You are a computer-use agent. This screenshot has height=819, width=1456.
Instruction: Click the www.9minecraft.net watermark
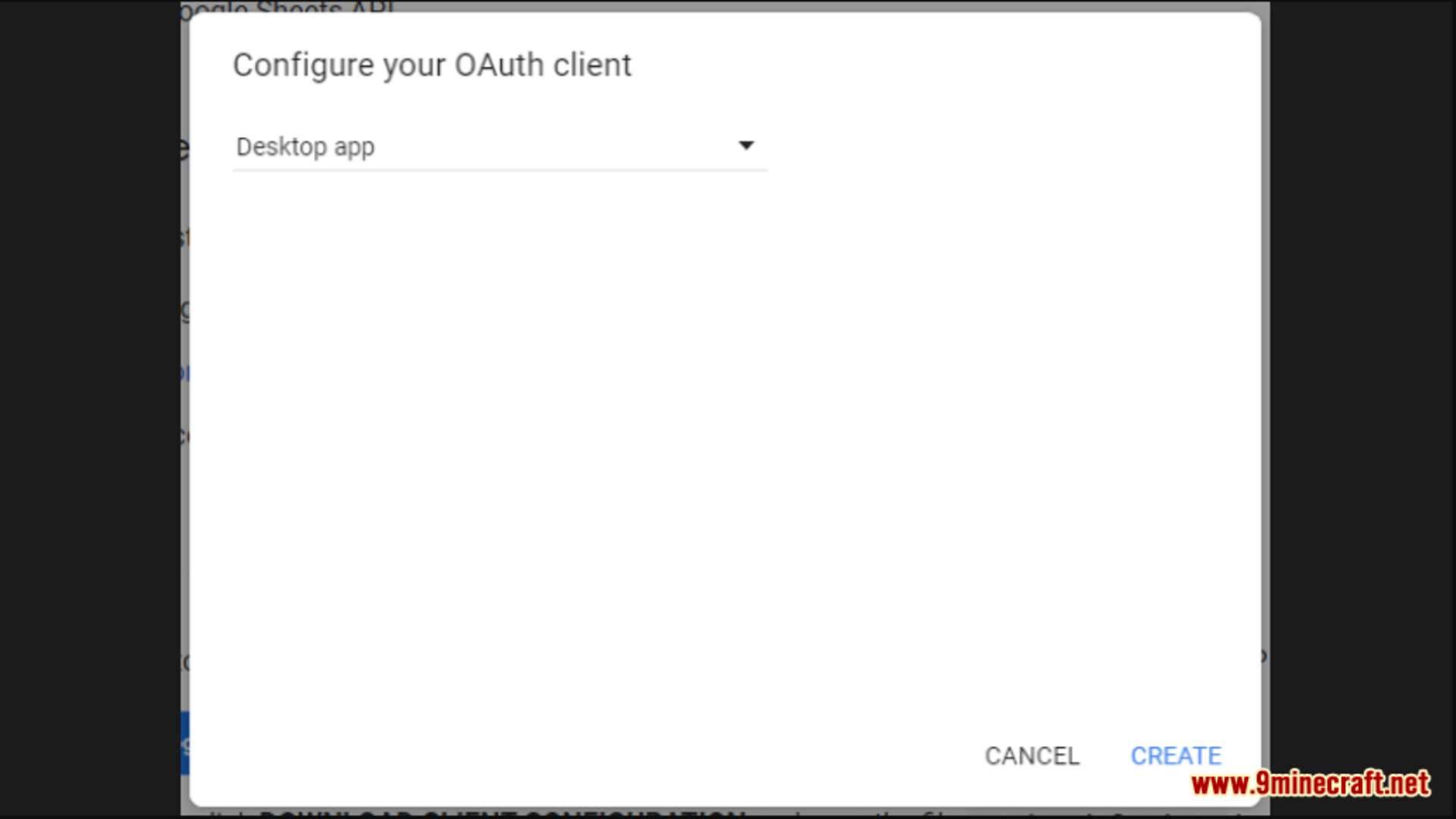pos(1310,783)
